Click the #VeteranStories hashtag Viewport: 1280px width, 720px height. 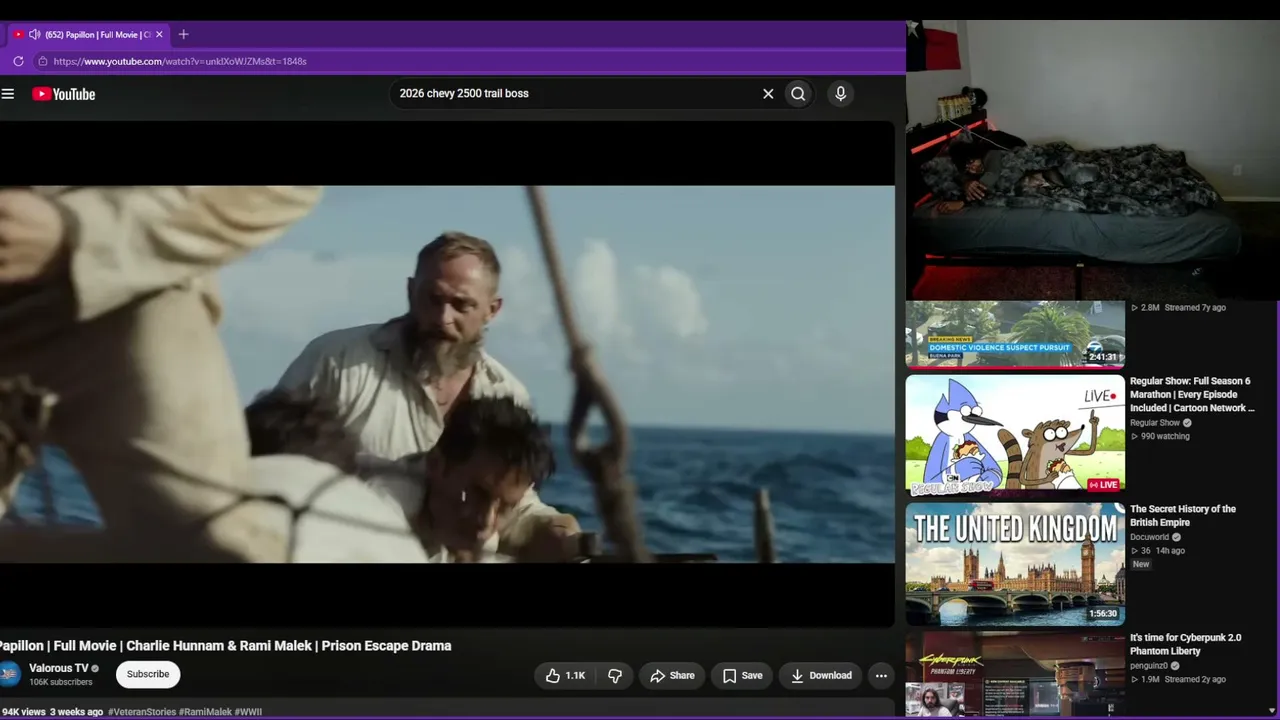141,712
